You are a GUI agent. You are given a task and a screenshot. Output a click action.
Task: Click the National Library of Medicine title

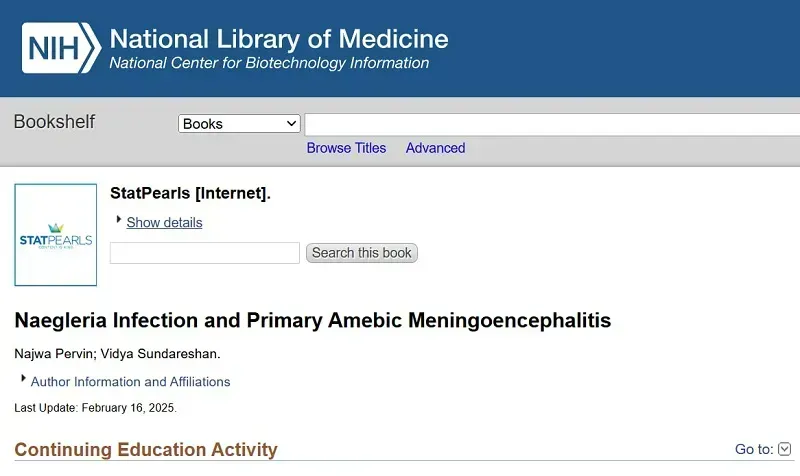tap(279, 39)
